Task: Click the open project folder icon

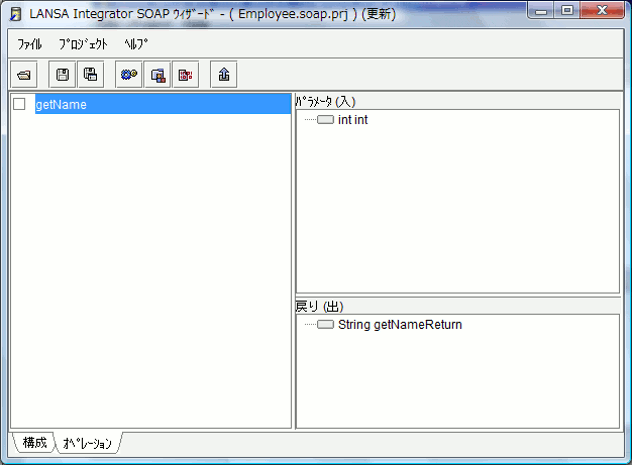Action: tap(24, 75)
